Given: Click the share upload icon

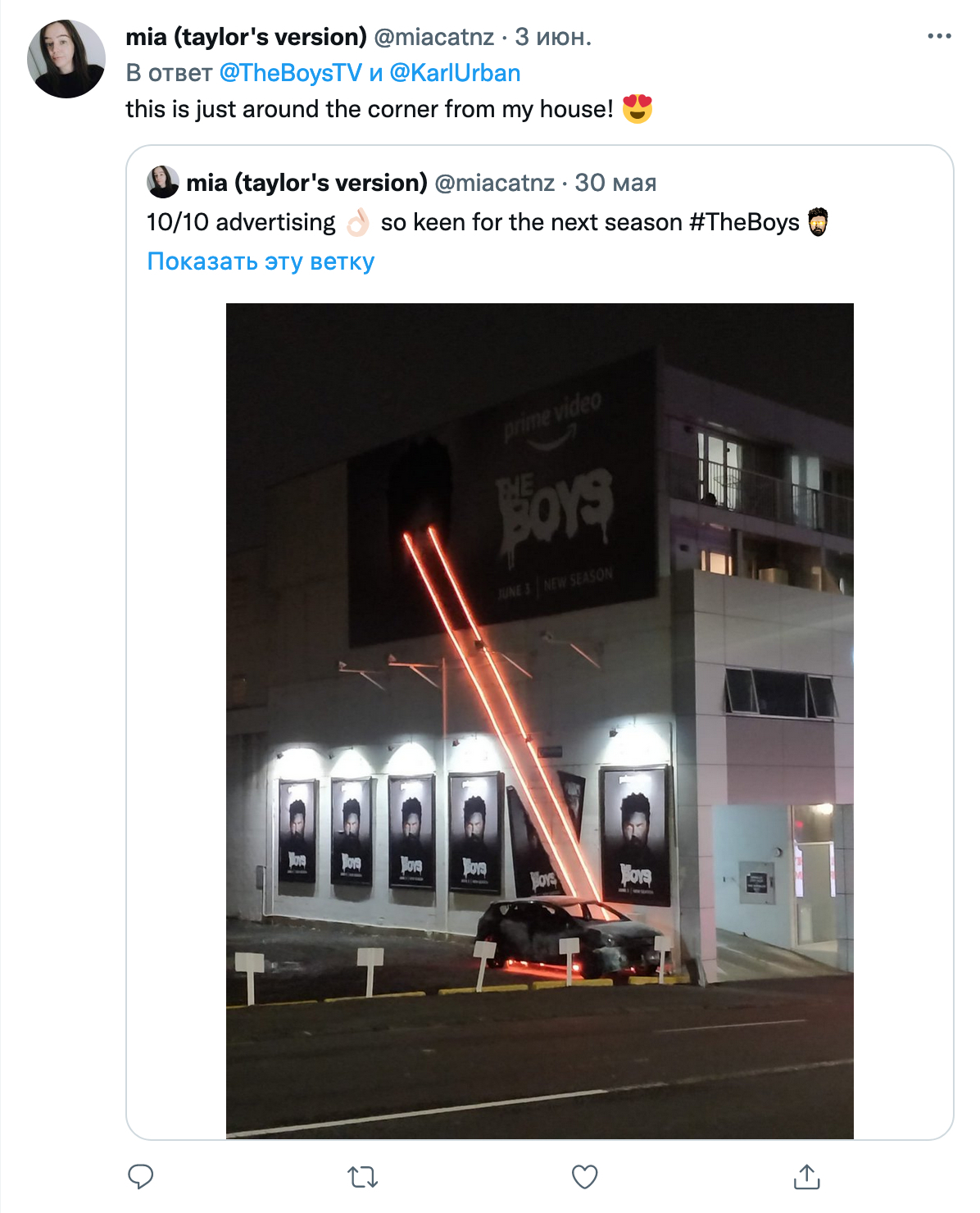Looking at the screenshot, I should [x=806, y=1177].
